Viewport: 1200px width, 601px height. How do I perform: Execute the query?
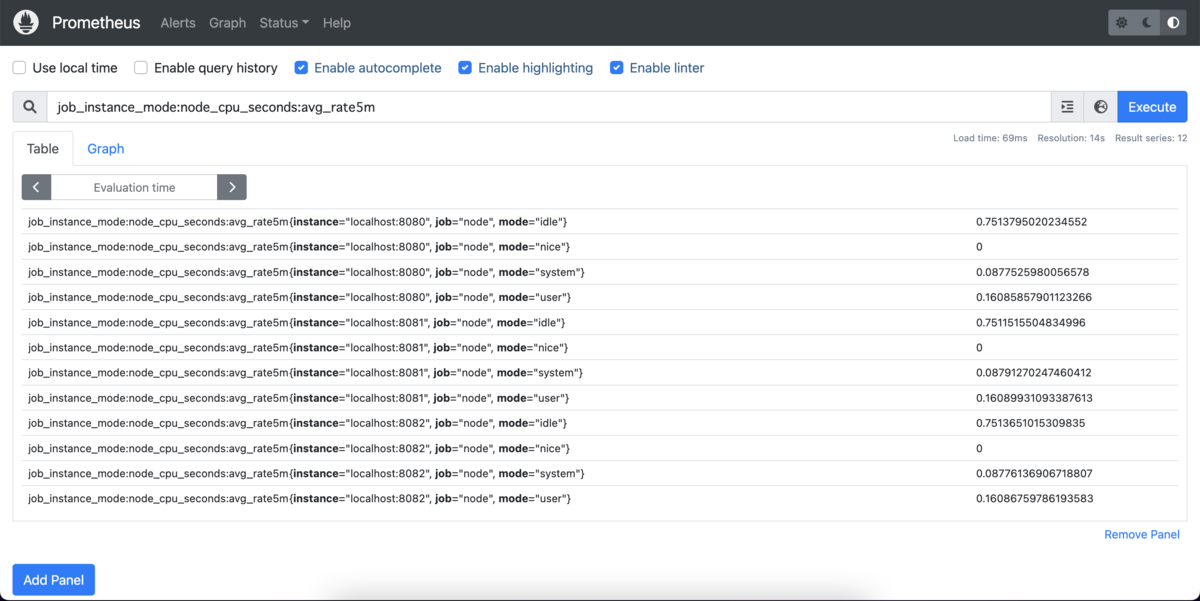coord(1152,107)
